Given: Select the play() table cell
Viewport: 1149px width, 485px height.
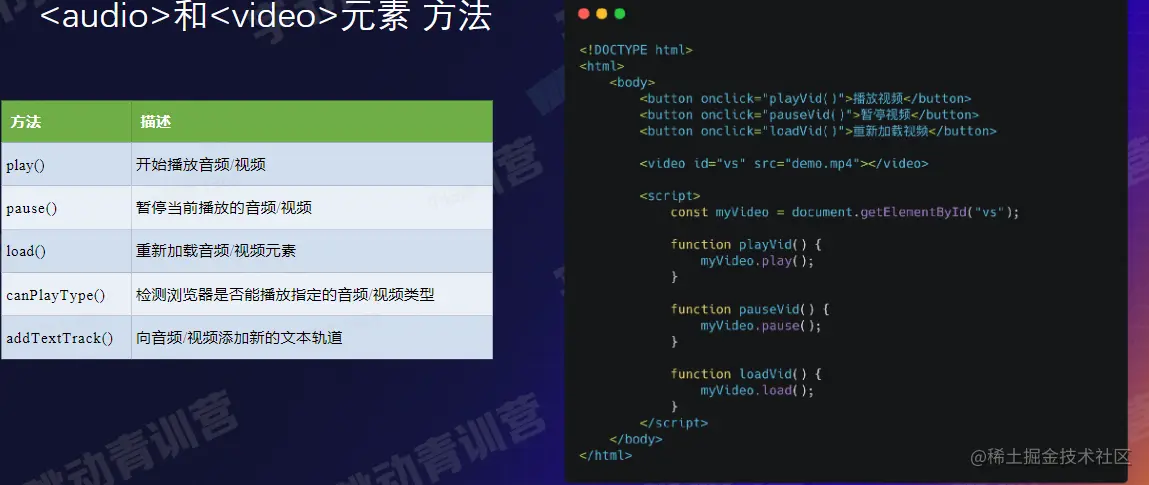Looking at the screenshot, I should click(67, 165).
